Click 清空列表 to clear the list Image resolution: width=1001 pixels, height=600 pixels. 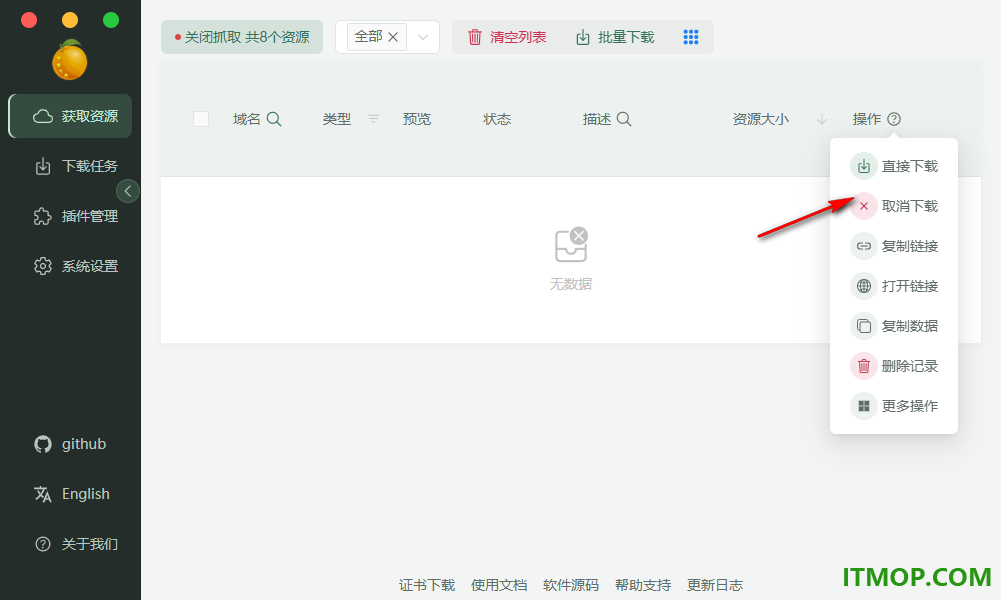click(508, 37)
